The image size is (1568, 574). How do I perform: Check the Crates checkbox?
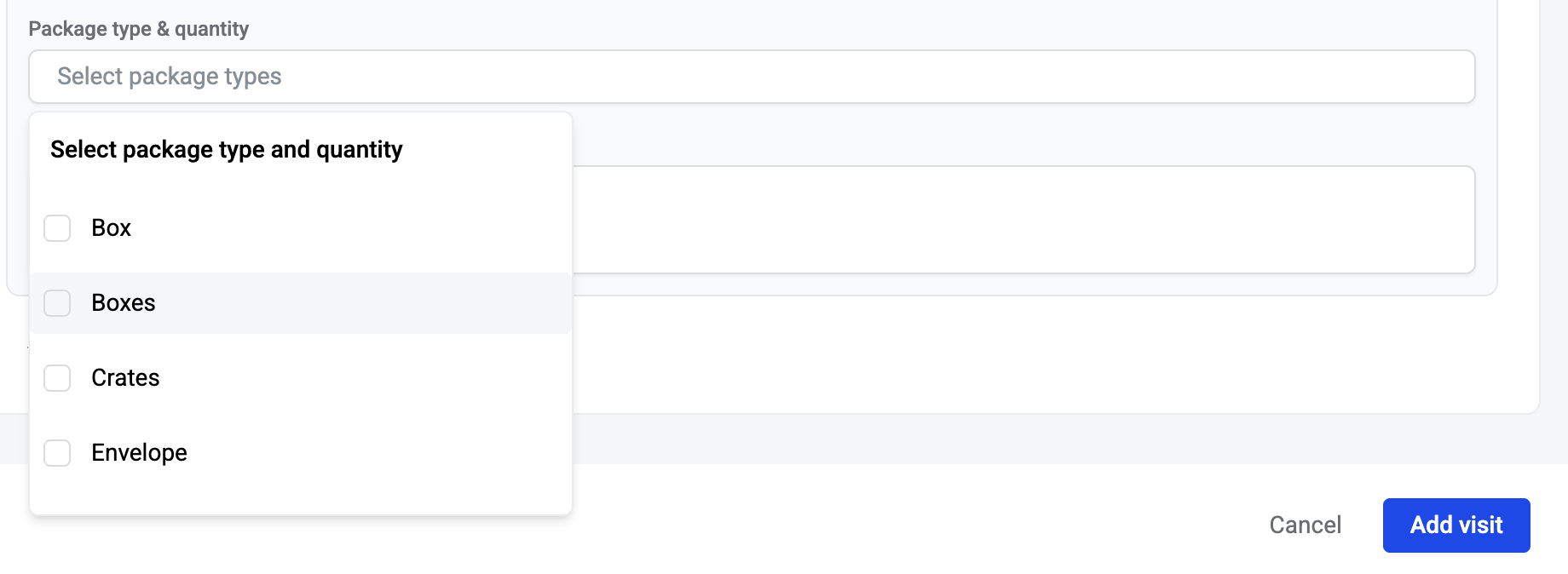pos(57,378)
